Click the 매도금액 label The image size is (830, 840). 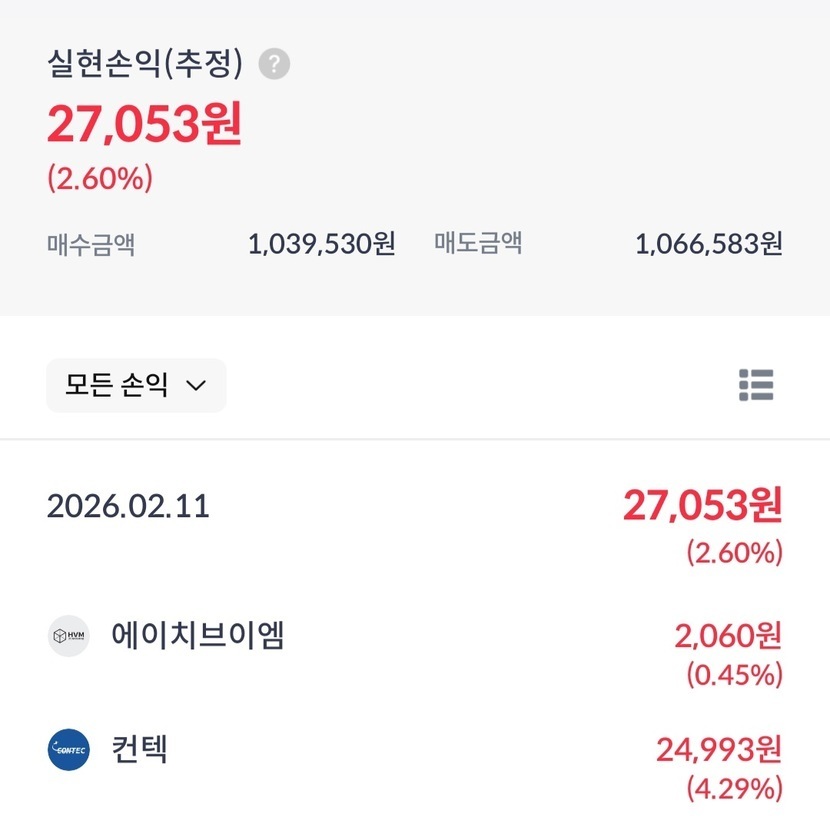click(478, 244)
